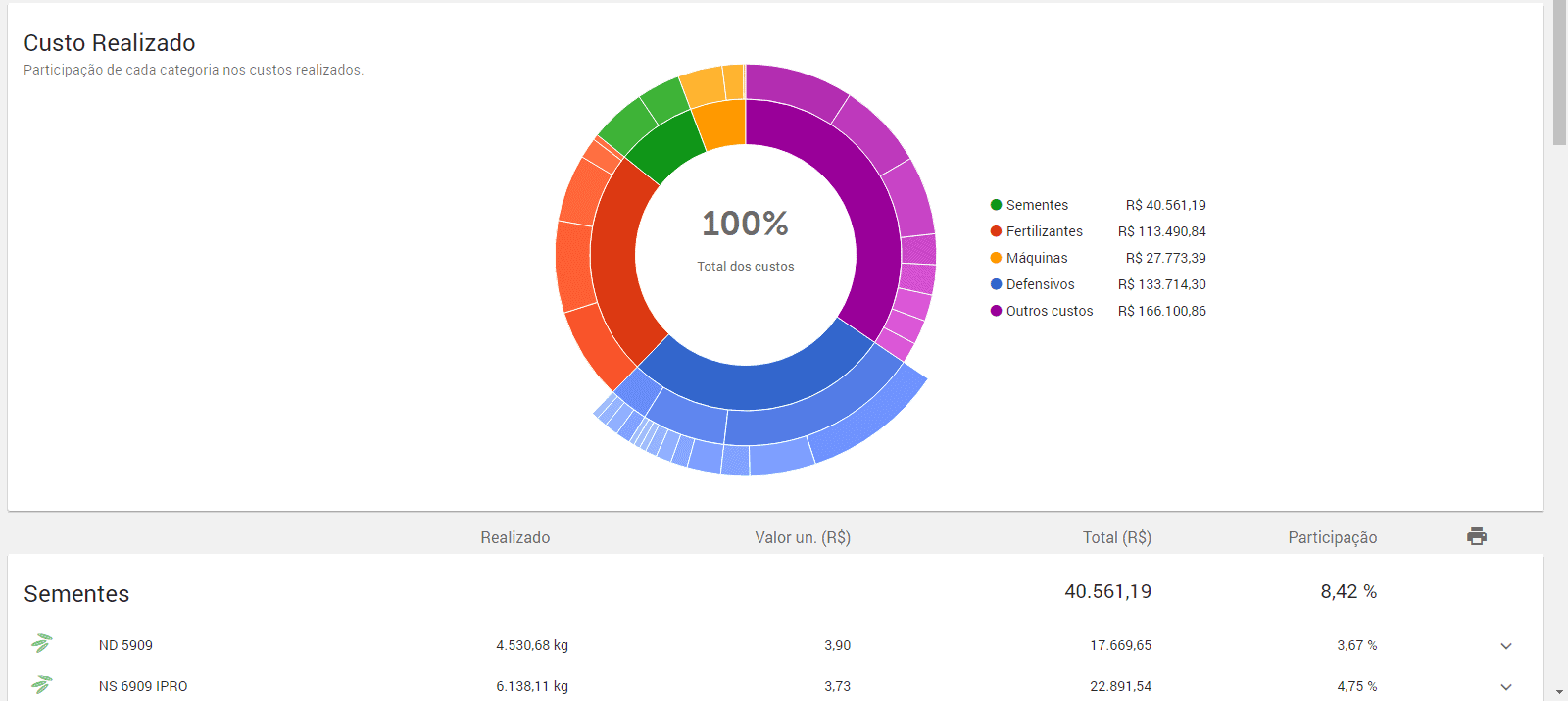Click the red Fertilizantes legend dot
1568x701 pixels.
point(996,231)
